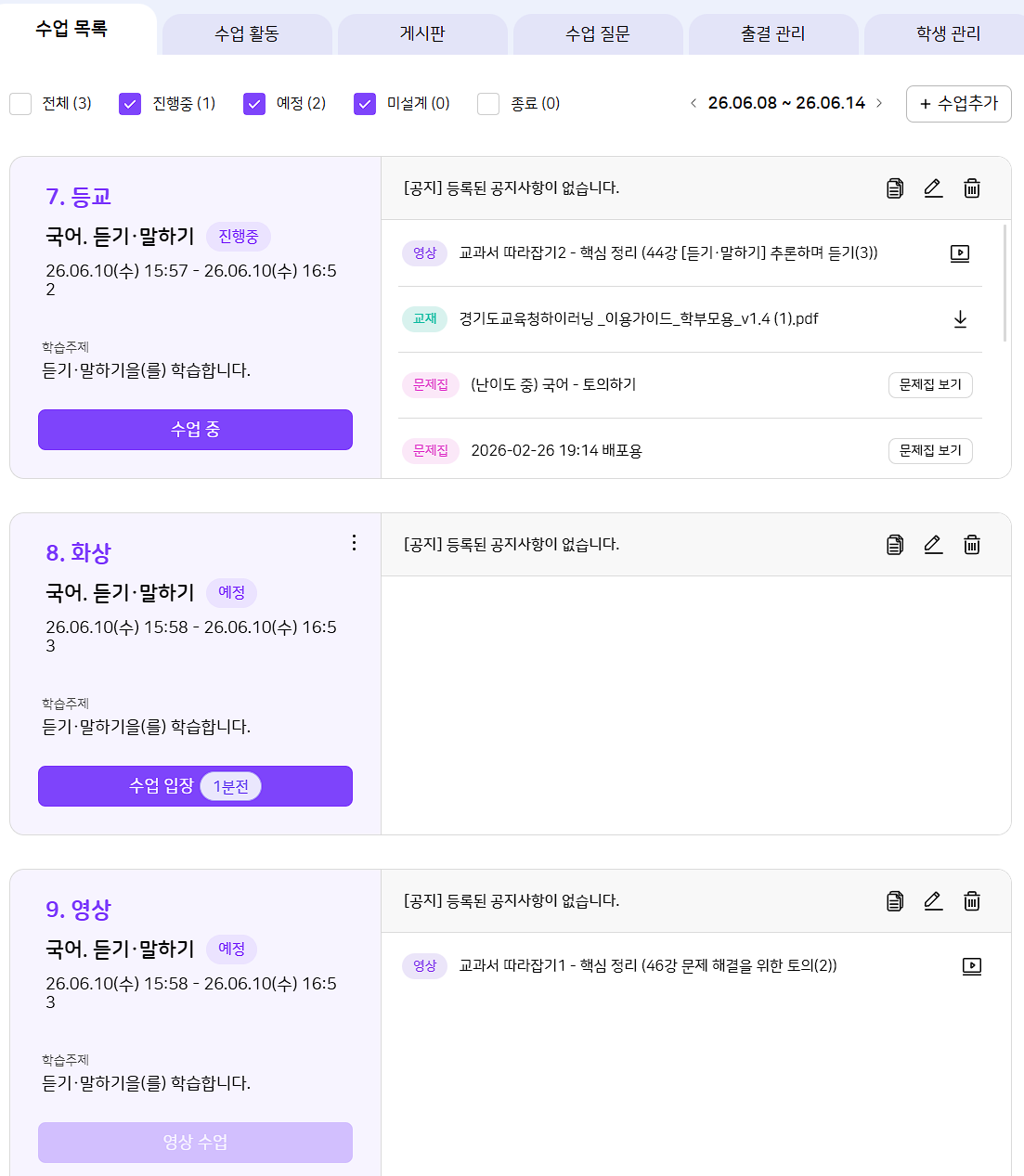Open kebab menu on class 8 화상
Viewport: 1024px width, 1176px height.
(x=354, y=543)
